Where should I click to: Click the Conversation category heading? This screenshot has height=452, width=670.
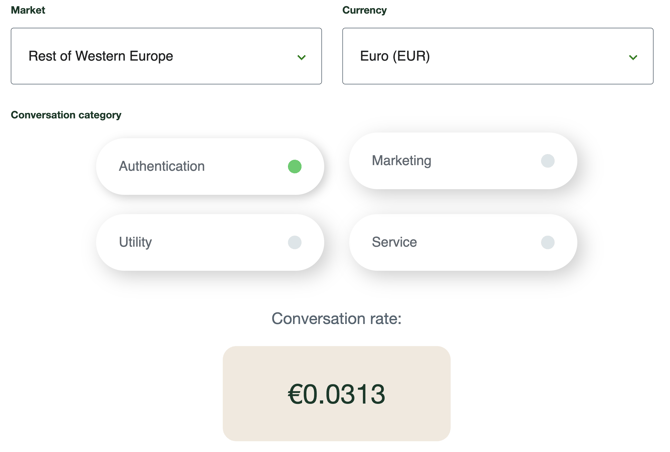click(66, 115)
